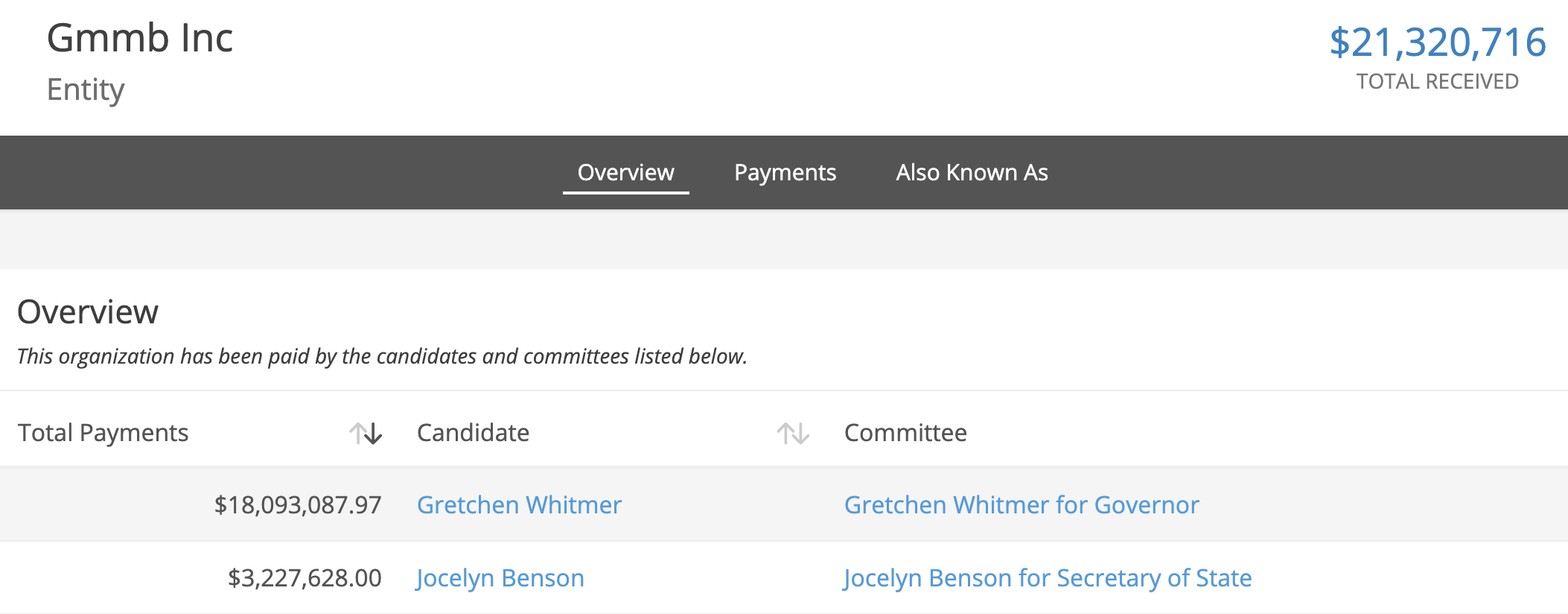
Task: Open the Also Known As tab
Action: point(972,172)
